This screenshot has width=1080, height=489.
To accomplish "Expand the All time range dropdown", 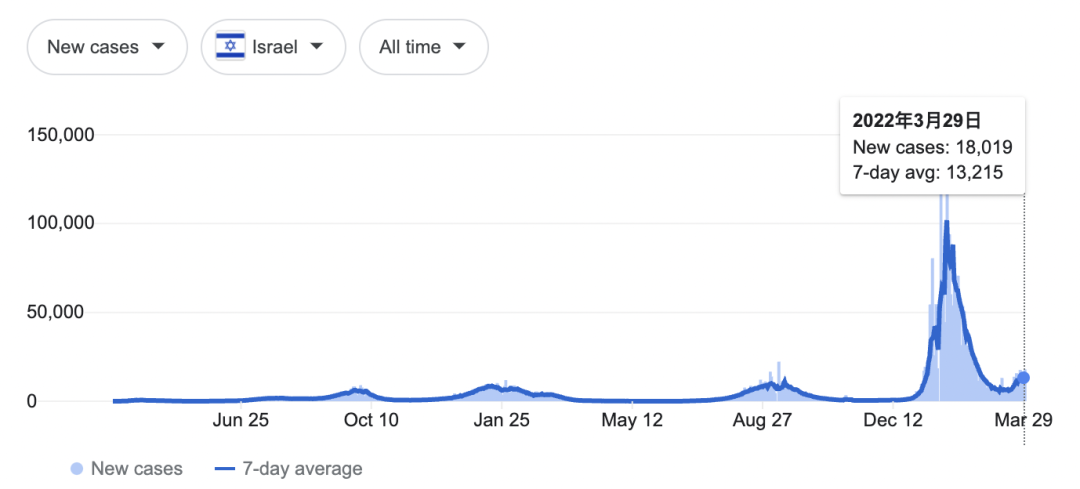I will (x=423, y=46).
